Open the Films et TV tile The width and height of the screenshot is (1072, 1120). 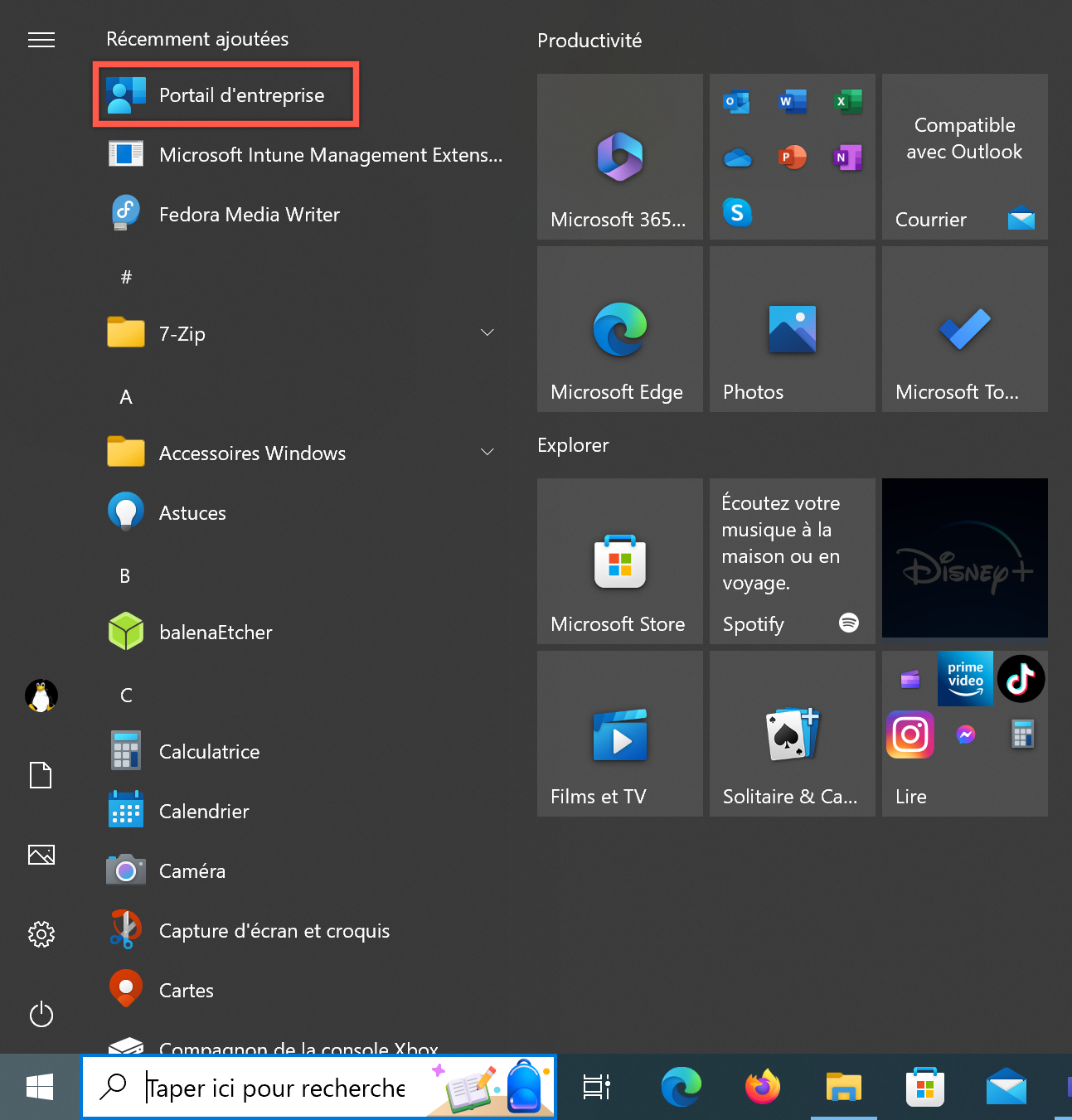tap(620, 734)
